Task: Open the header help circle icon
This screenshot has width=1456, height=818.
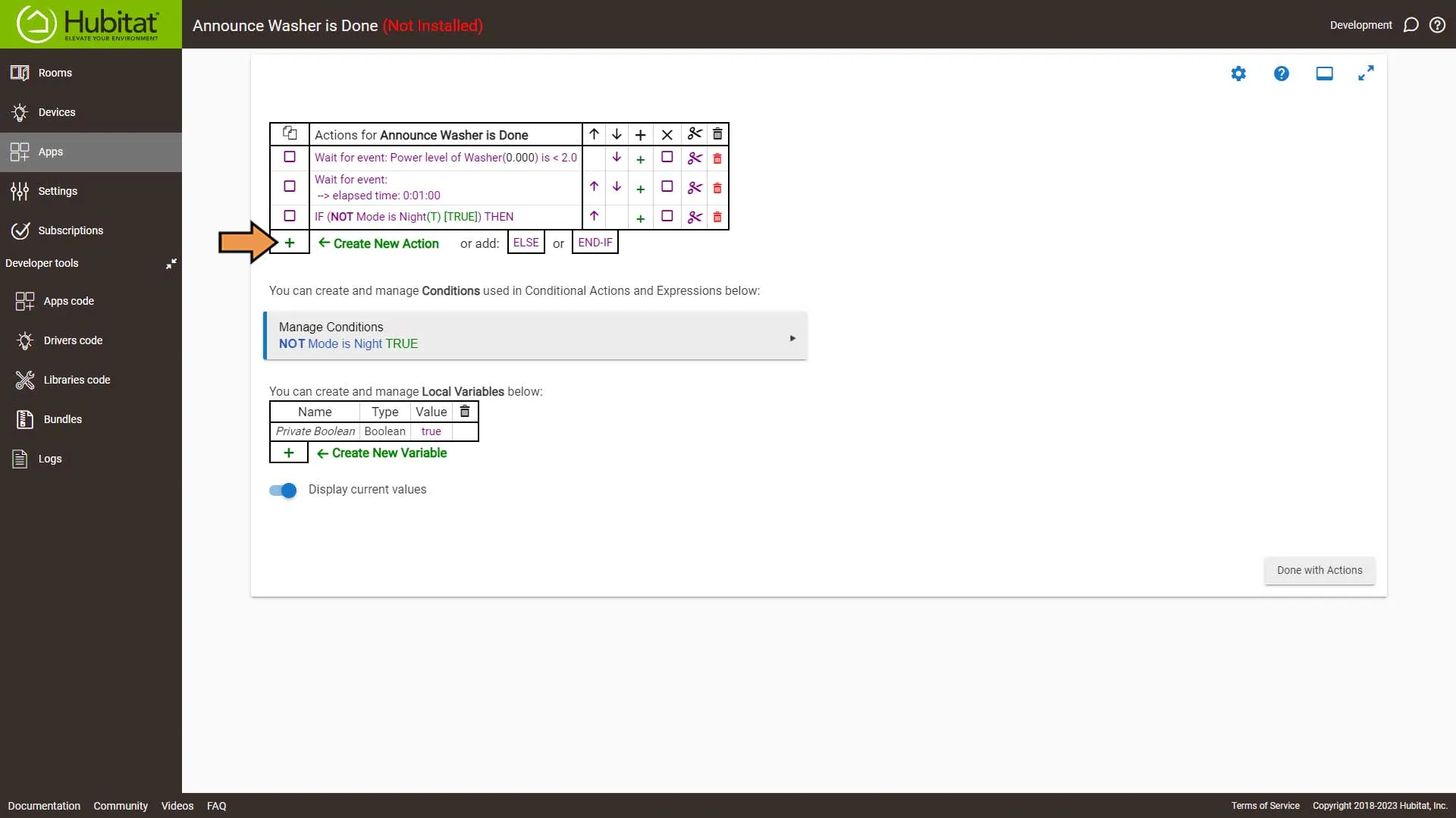Action: coord(1437,25)
